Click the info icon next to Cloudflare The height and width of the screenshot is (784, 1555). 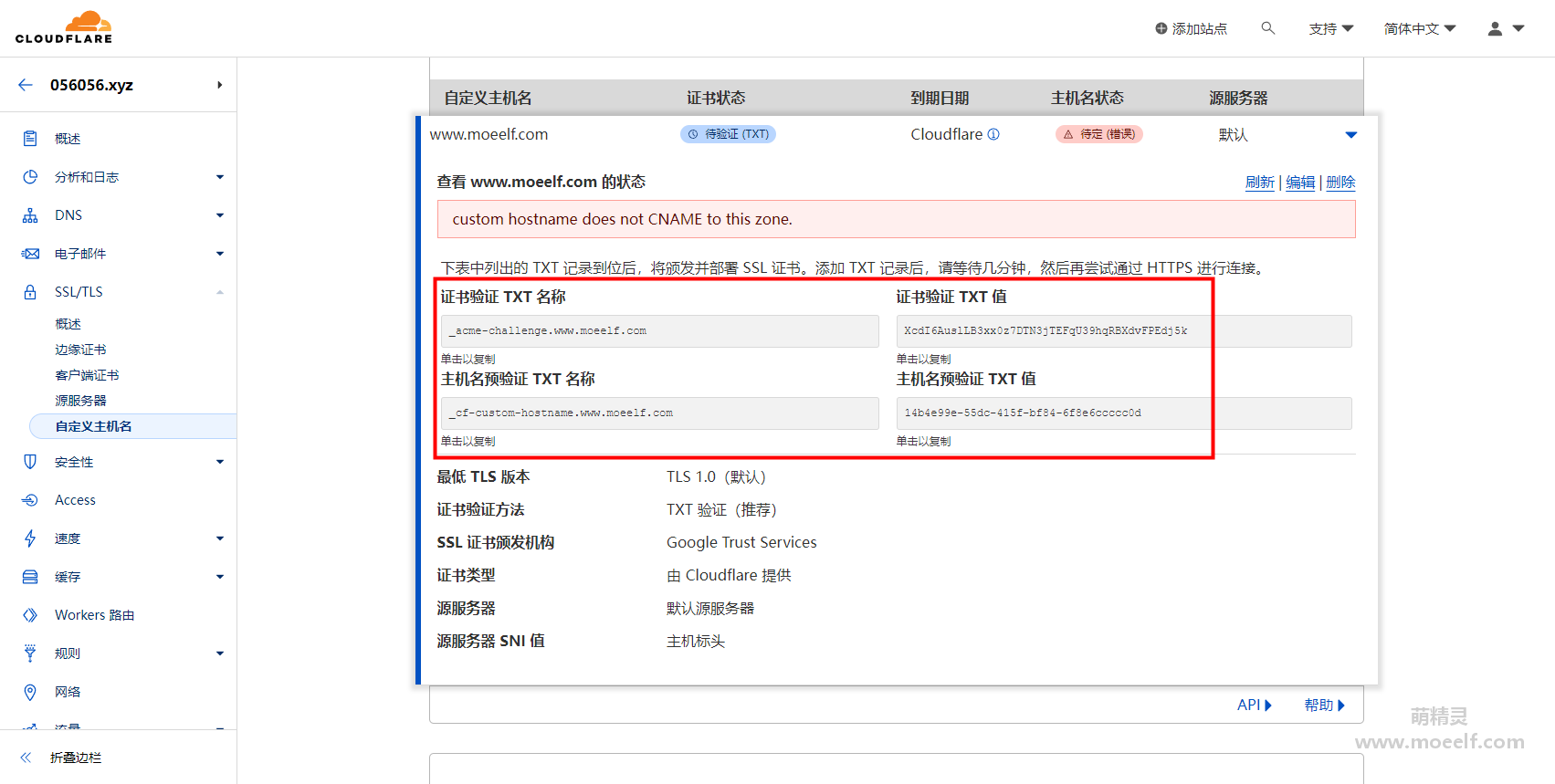tap(993, 134)
